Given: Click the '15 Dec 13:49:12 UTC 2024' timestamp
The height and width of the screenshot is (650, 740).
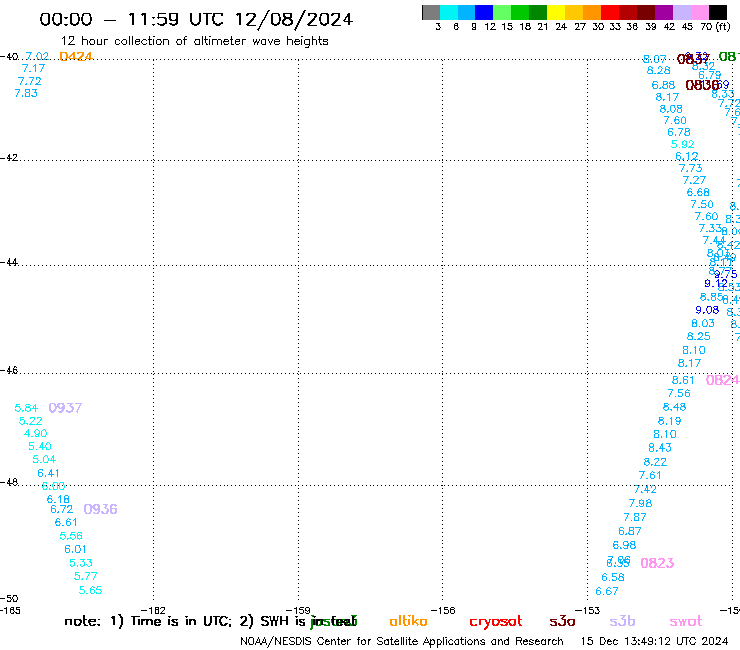Looking at the screenshot, I should (654, 641).
